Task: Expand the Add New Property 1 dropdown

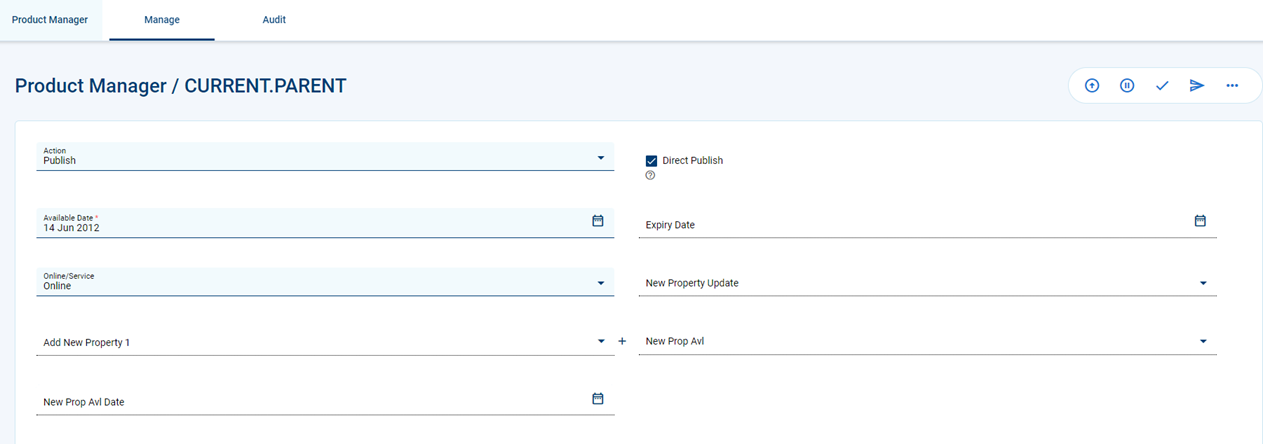Action: click(326, 341)
